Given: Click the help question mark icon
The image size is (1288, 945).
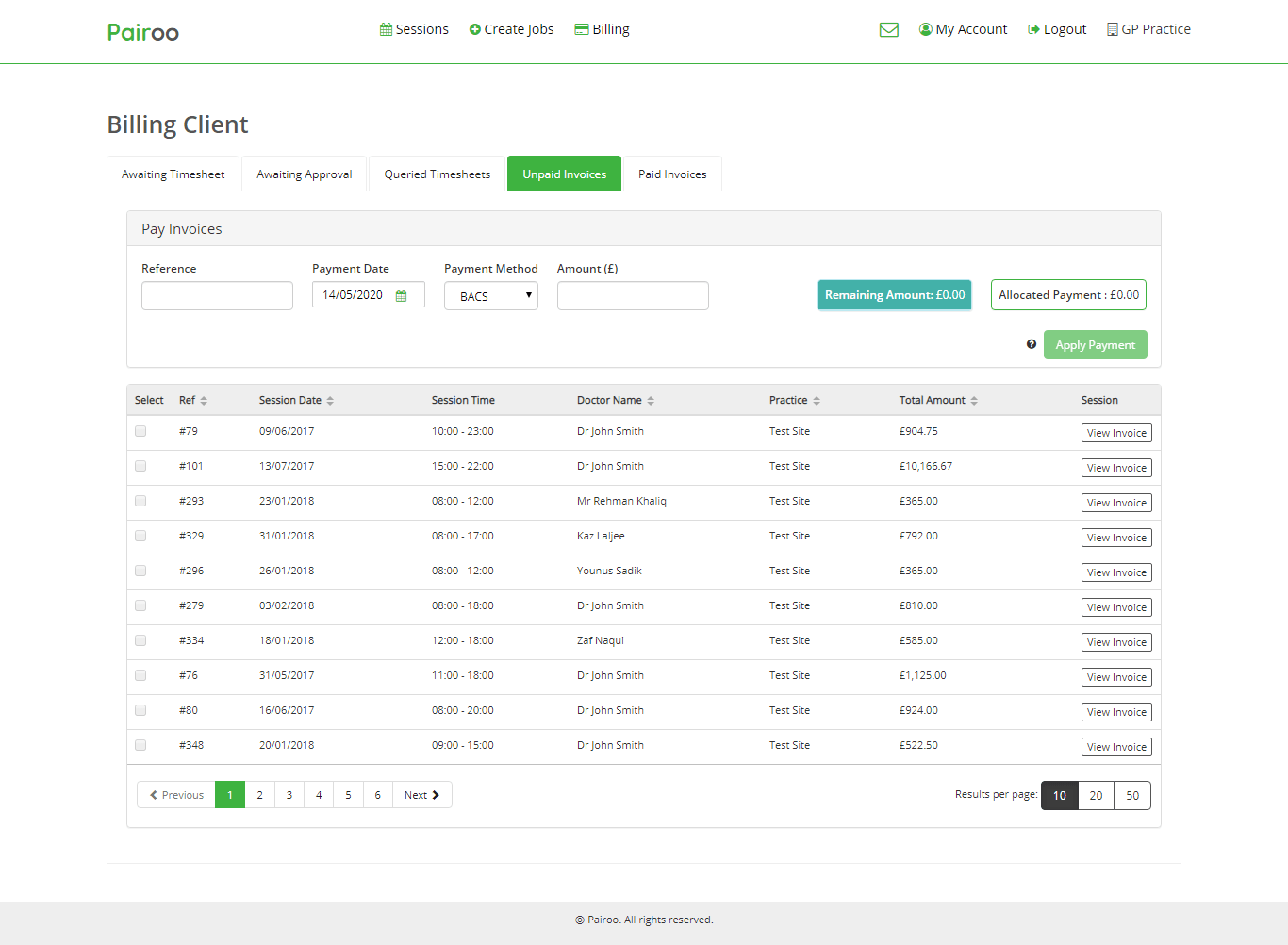Looking at the screenshot, I should tap(1032, 344).
